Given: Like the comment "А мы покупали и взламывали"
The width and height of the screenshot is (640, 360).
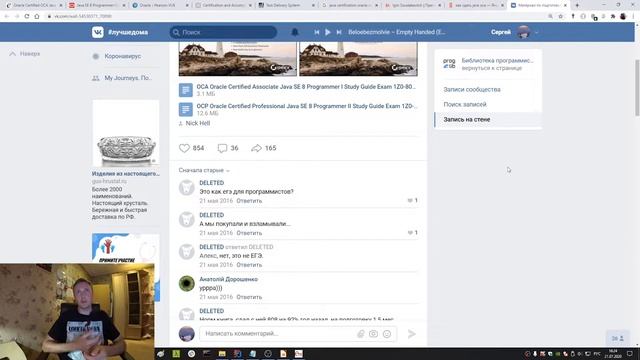Looking at the screenshot, I should (x=410, y=233).
